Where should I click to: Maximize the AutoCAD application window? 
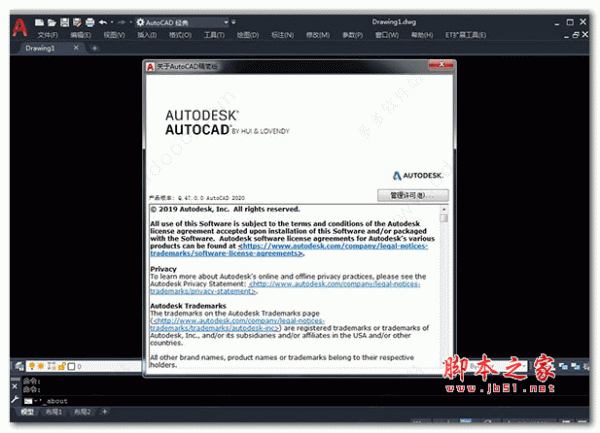point(570,22)
